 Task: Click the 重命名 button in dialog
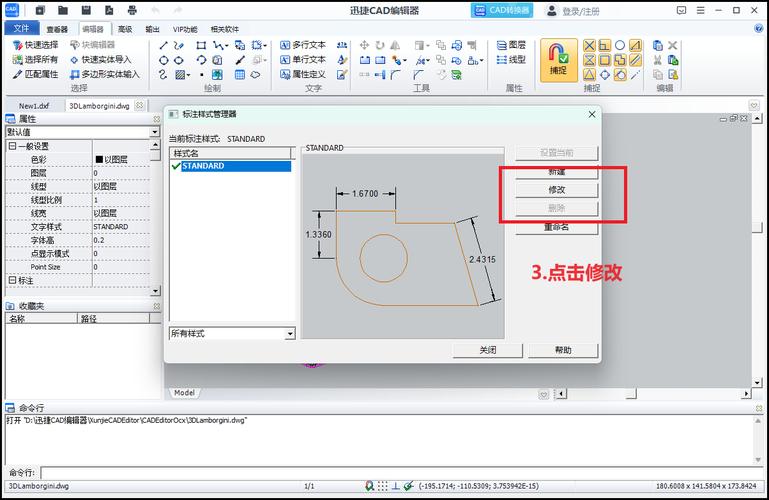(557, 227)
